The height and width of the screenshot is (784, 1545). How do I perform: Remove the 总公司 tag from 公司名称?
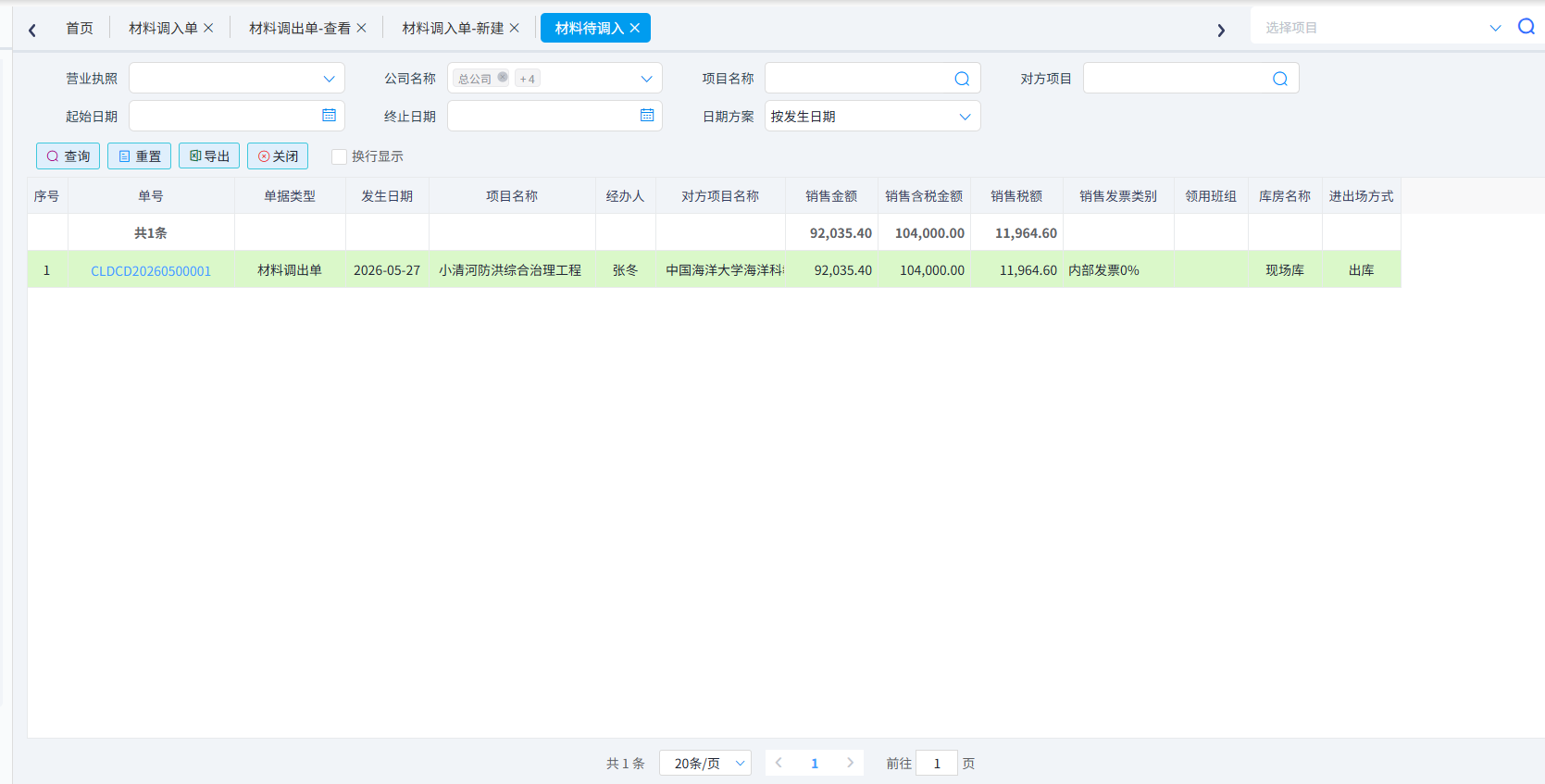tap(503, 78)
